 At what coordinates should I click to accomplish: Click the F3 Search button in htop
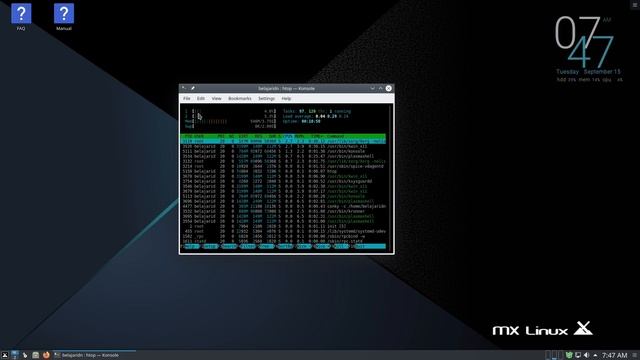tap(228, 247)
